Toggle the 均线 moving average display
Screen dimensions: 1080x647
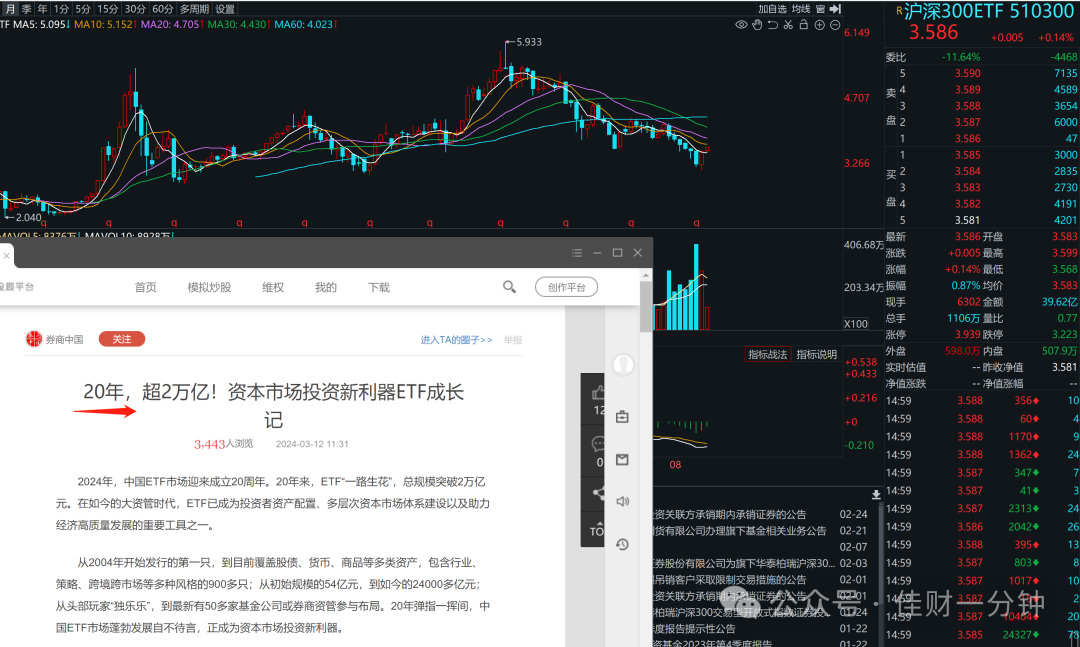[800, 9]
